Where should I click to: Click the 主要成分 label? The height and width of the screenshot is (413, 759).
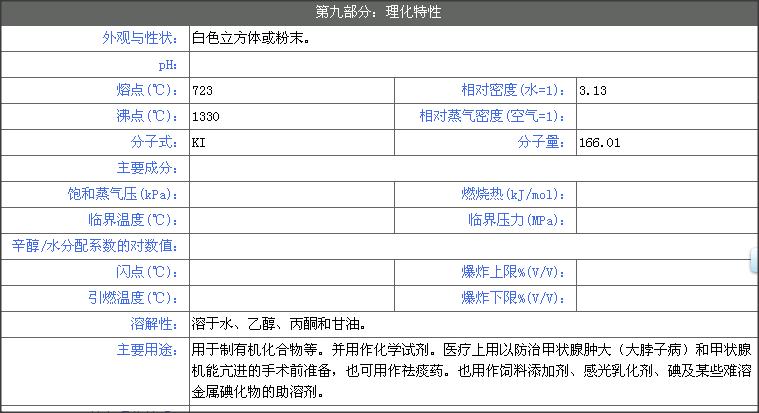coord(147,168)
